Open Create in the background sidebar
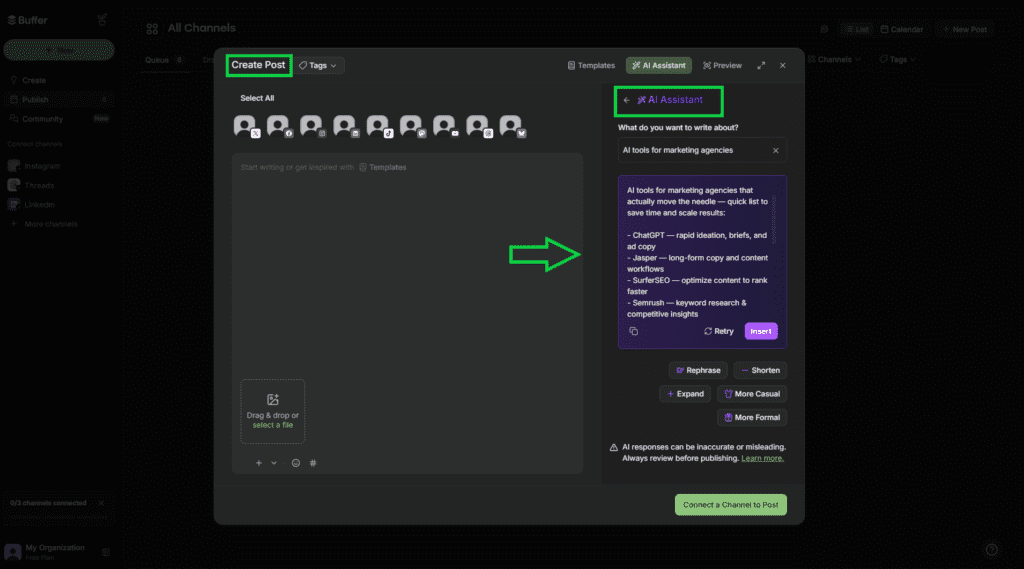The width and height of the screenshot is (1024, 569). tap(34, 80)
